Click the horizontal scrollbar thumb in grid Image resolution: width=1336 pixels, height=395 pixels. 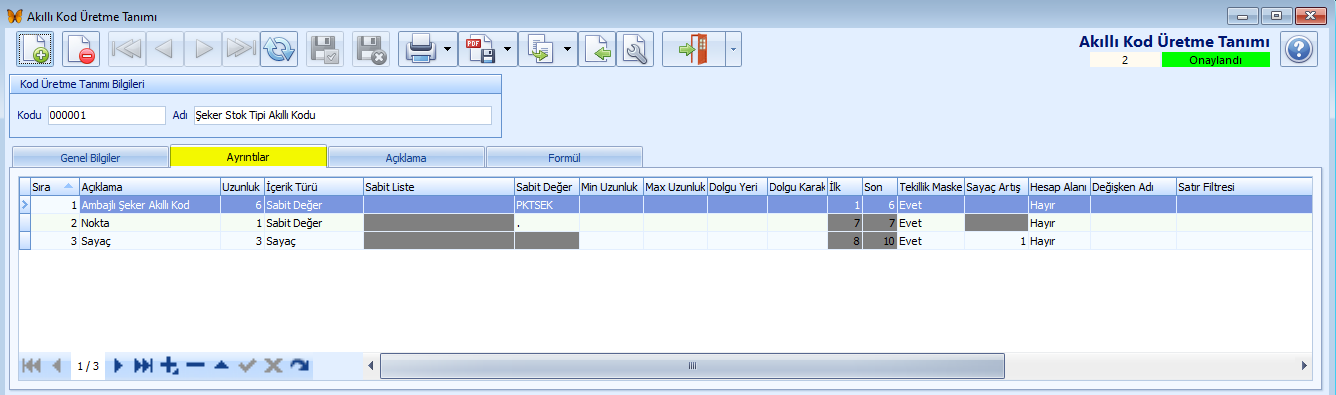tap(692, 366)
